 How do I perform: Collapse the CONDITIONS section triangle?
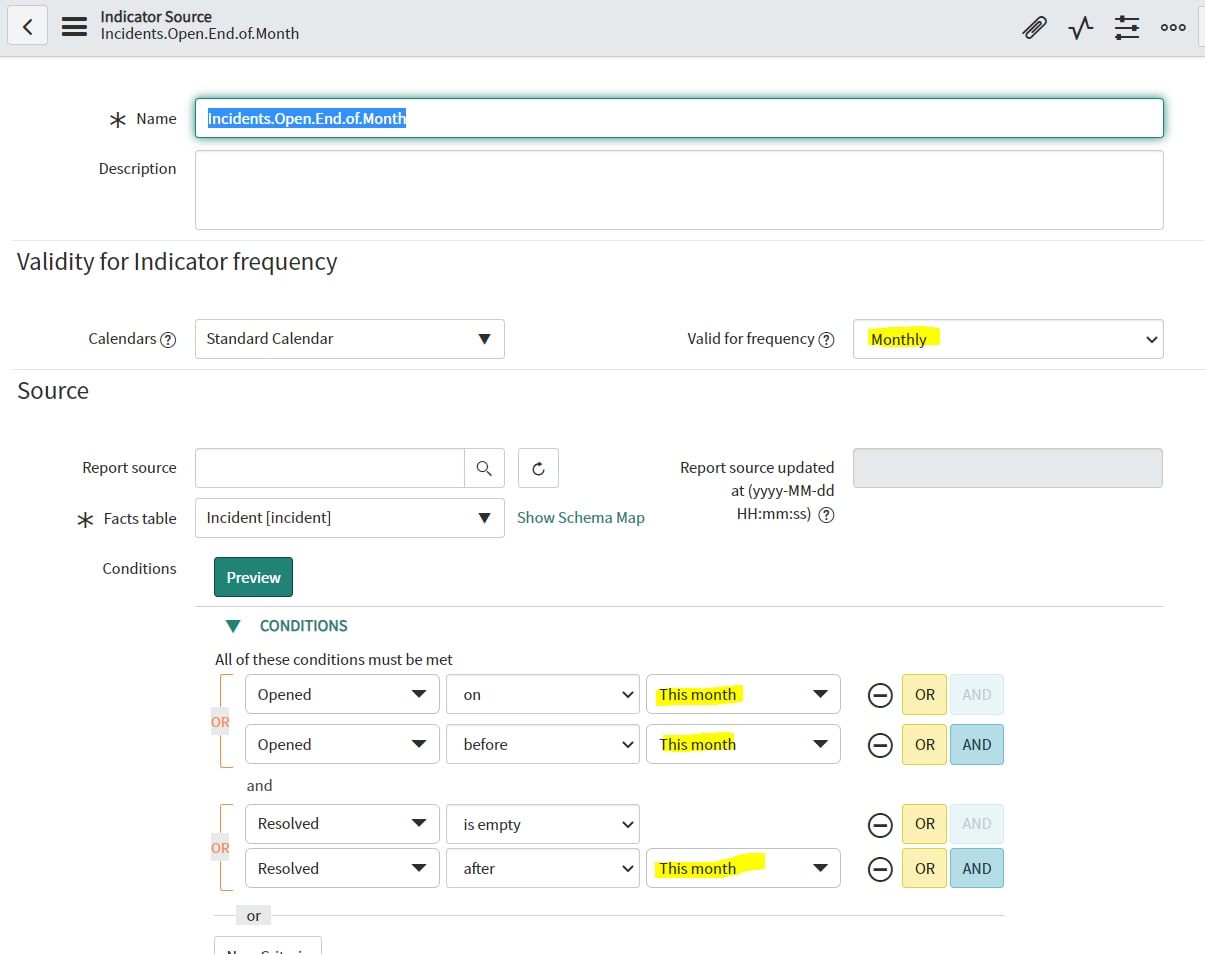[233, 625]
